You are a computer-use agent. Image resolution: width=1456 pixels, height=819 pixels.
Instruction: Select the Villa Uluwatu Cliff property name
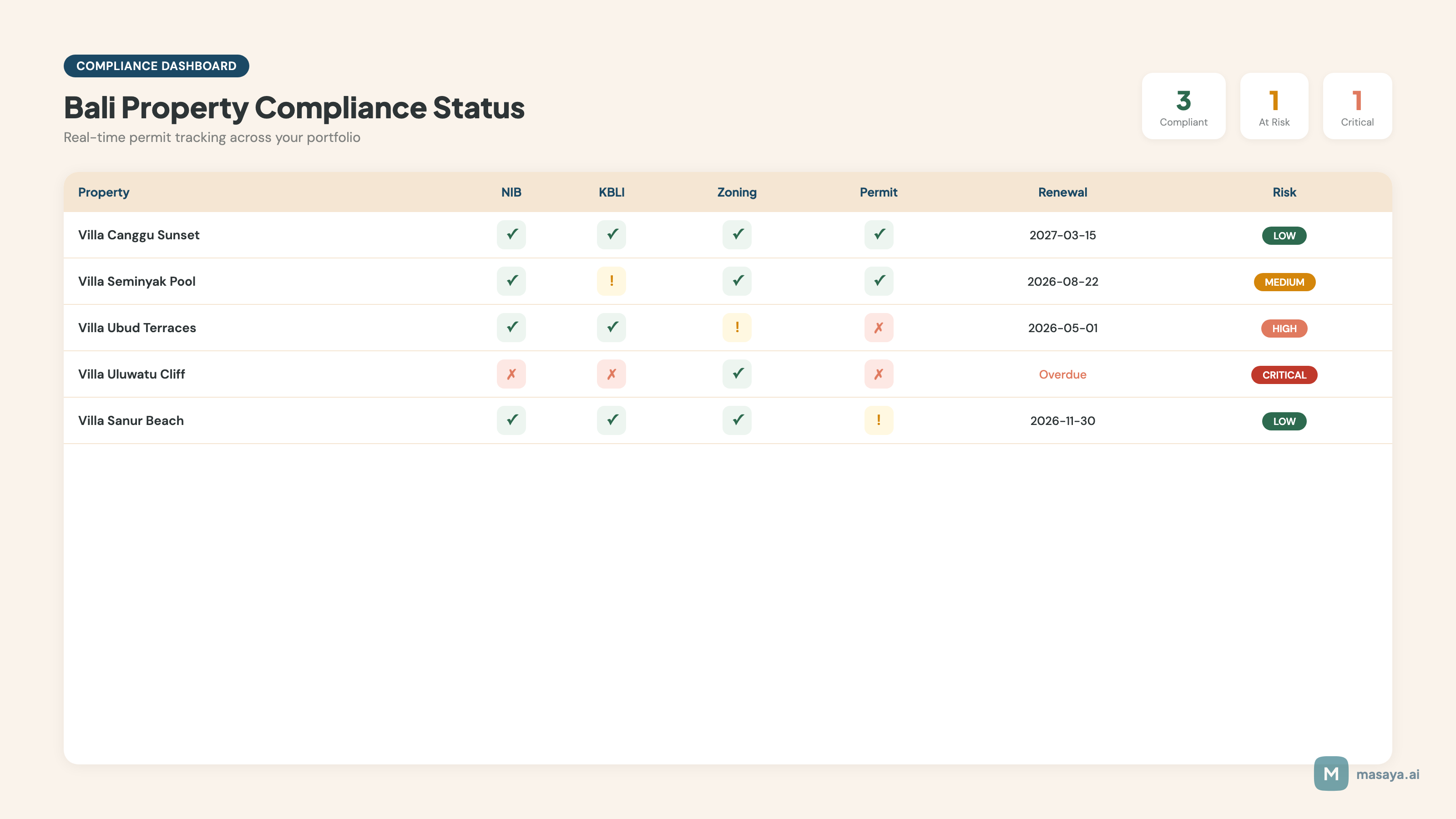[131, 374]
